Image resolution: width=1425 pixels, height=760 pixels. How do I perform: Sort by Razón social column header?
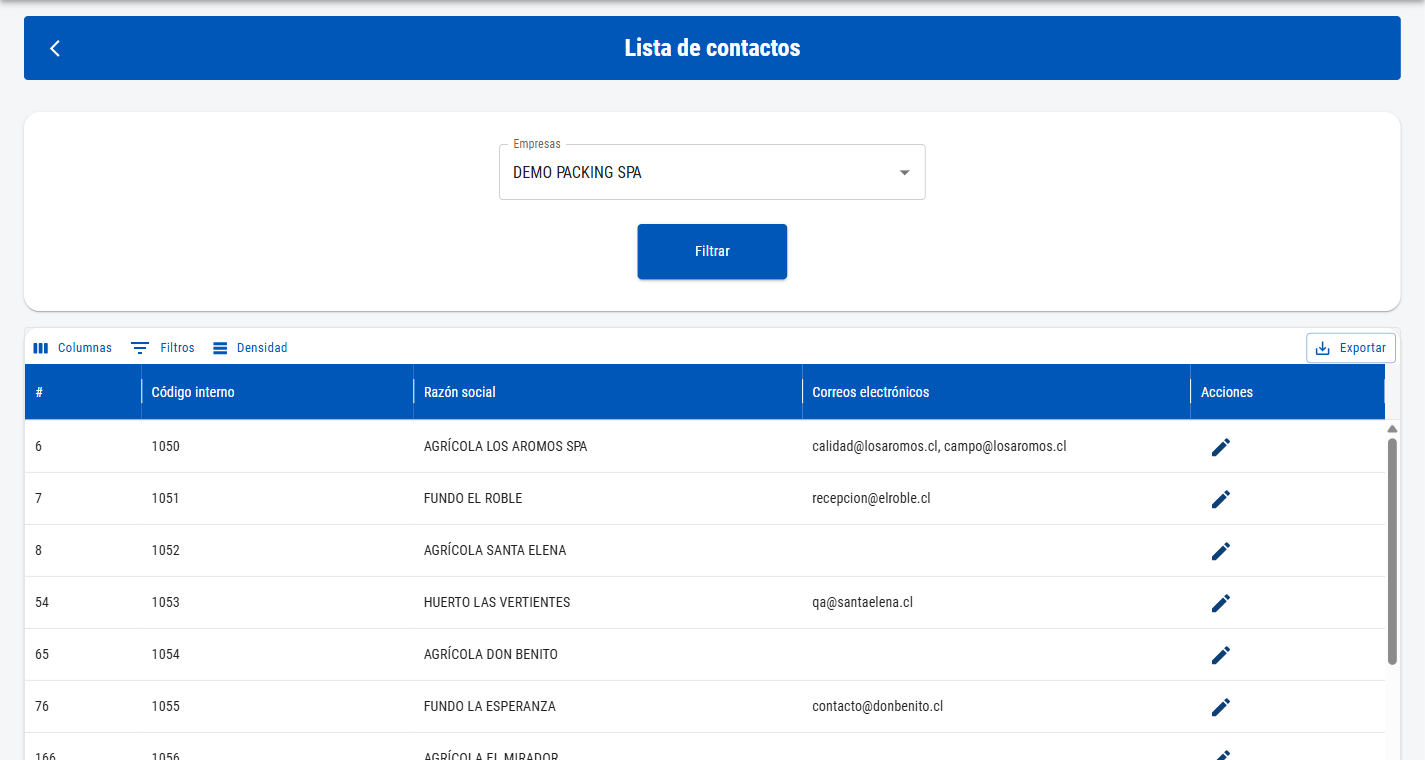608,392
